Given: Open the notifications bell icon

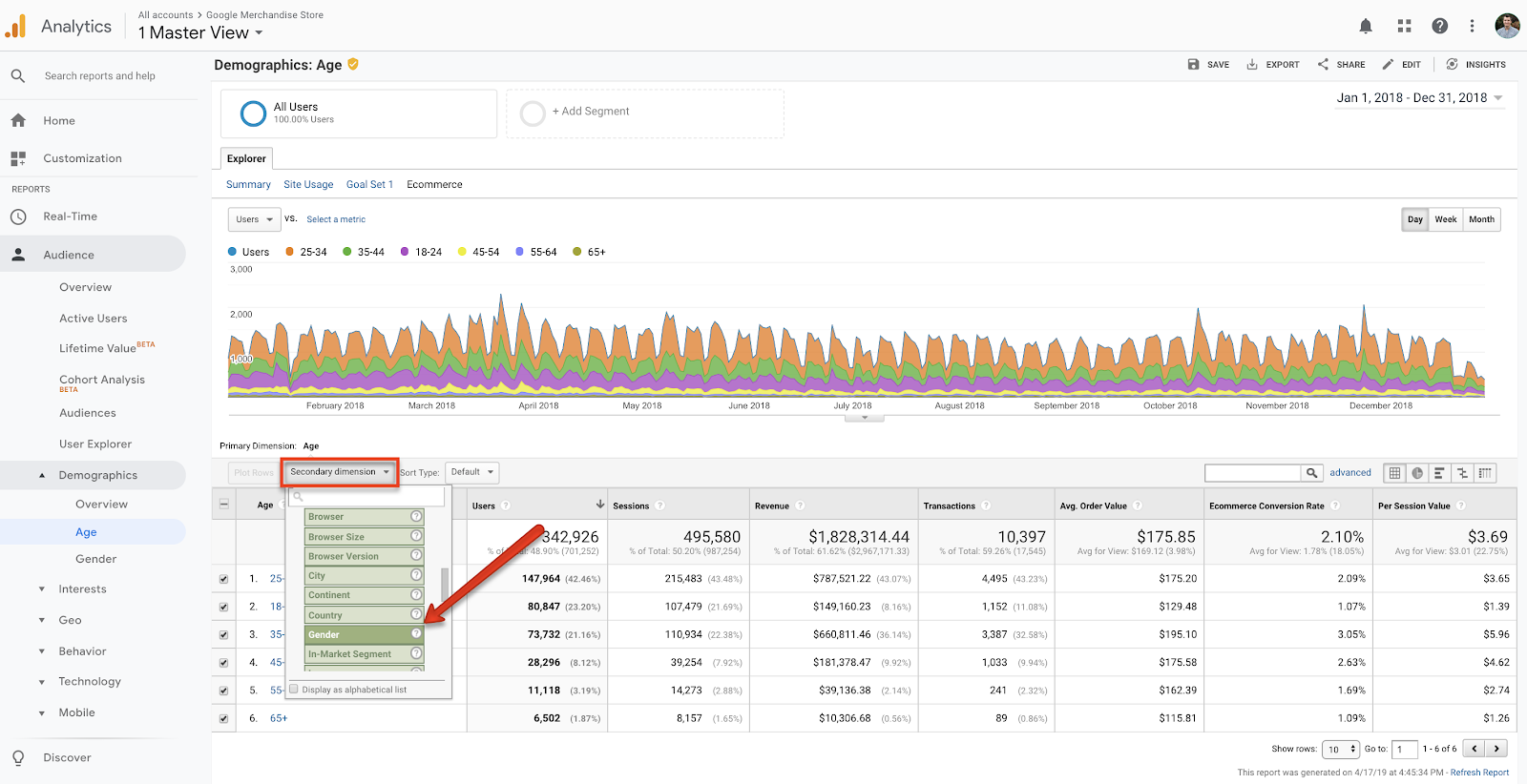Looking at the screenshot, I should (1366, 26).
